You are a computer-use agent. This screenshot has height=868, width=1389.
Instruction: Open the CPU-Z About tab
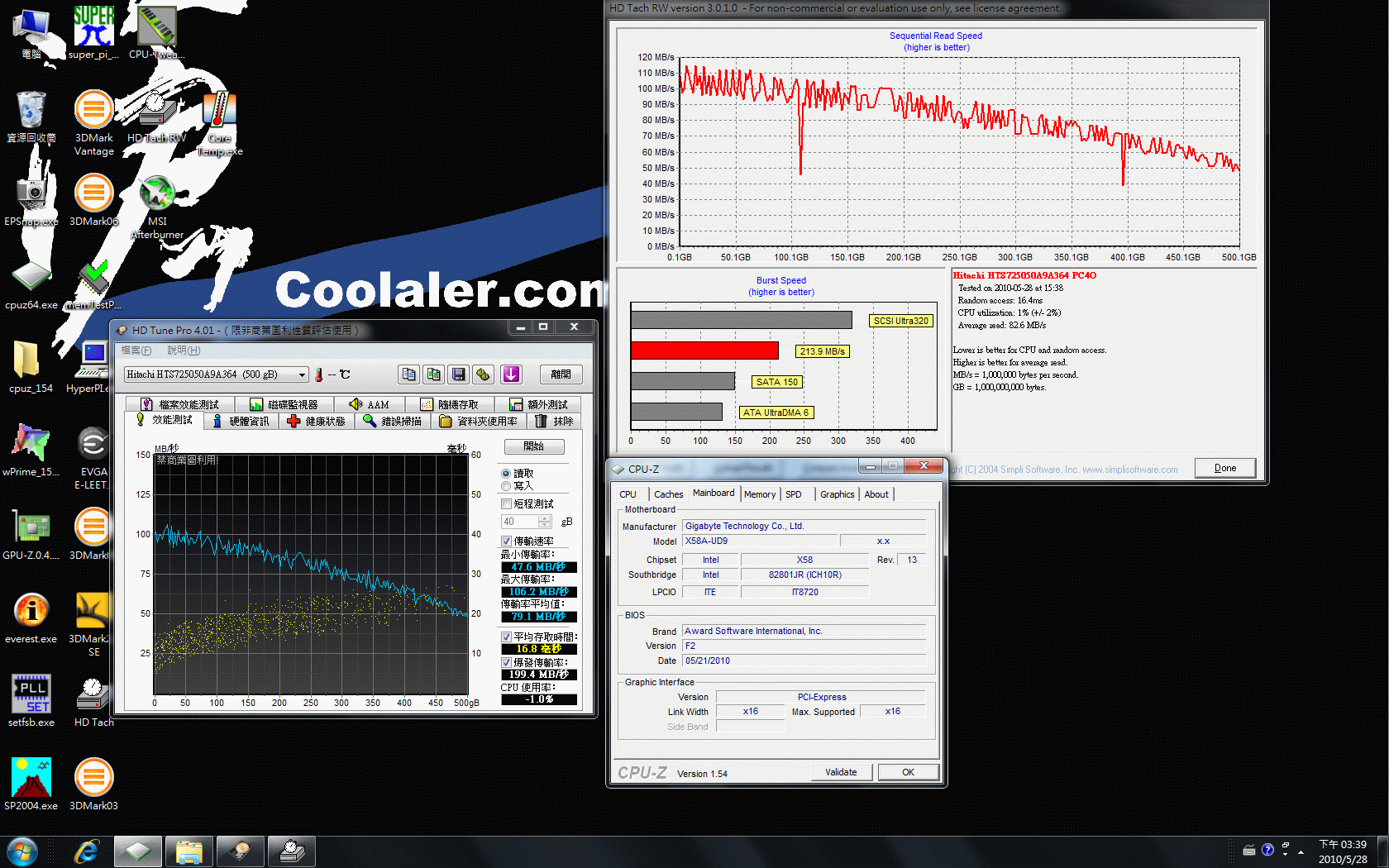876,494
